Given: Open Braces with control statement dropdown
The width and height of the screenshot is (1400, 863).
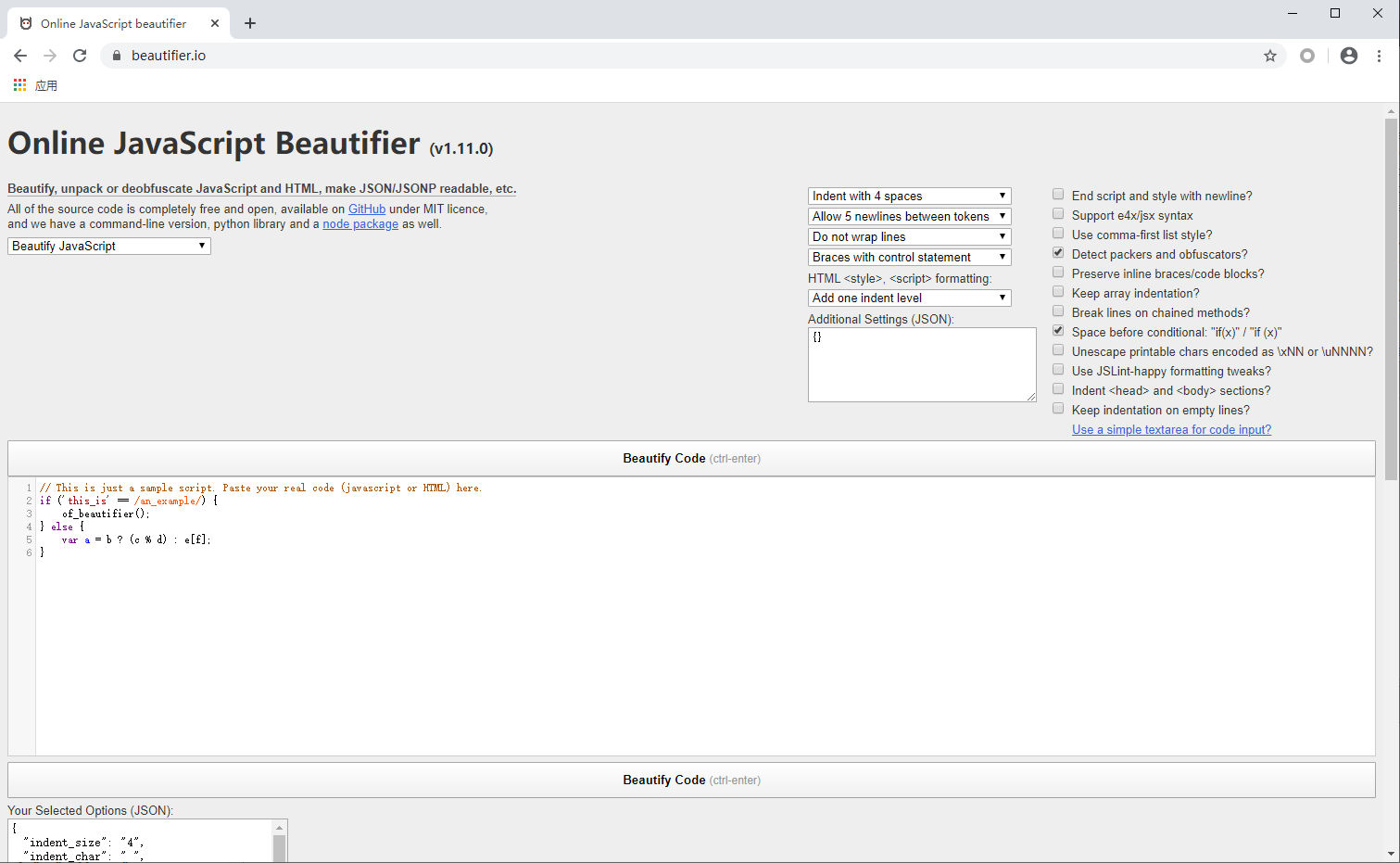Looking at the screenshot, I should pos(909,257).
